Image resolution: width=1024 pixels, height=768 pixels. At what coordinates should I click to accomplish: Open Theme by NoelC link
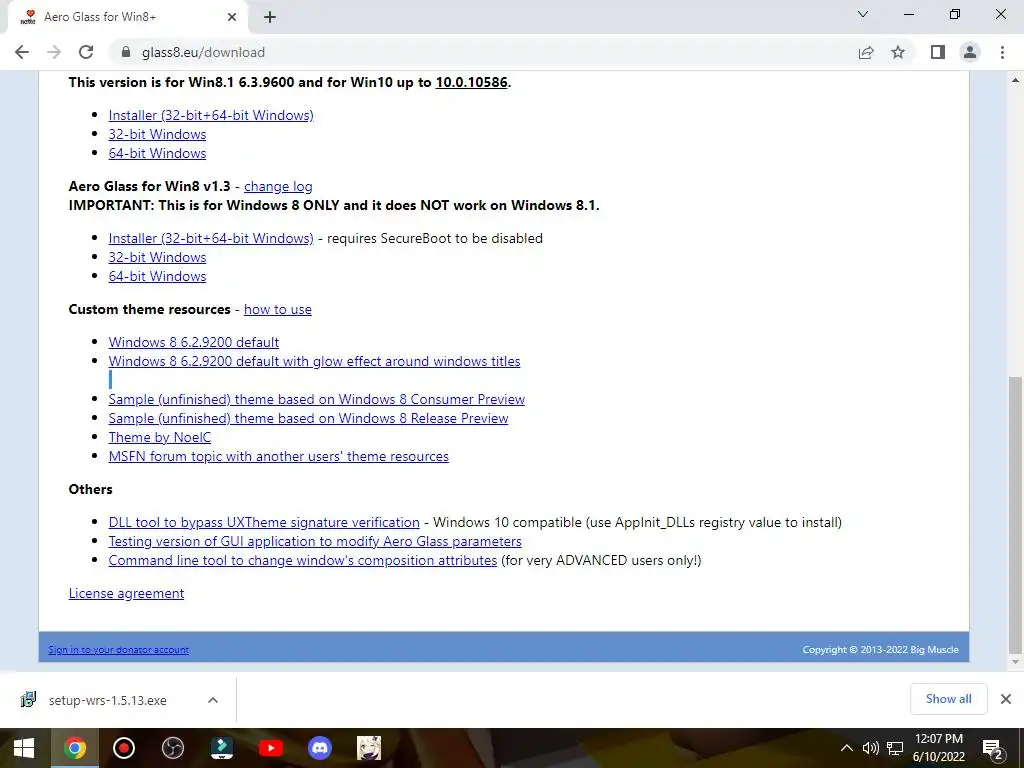pyautogui.click(x=160, y=437)
